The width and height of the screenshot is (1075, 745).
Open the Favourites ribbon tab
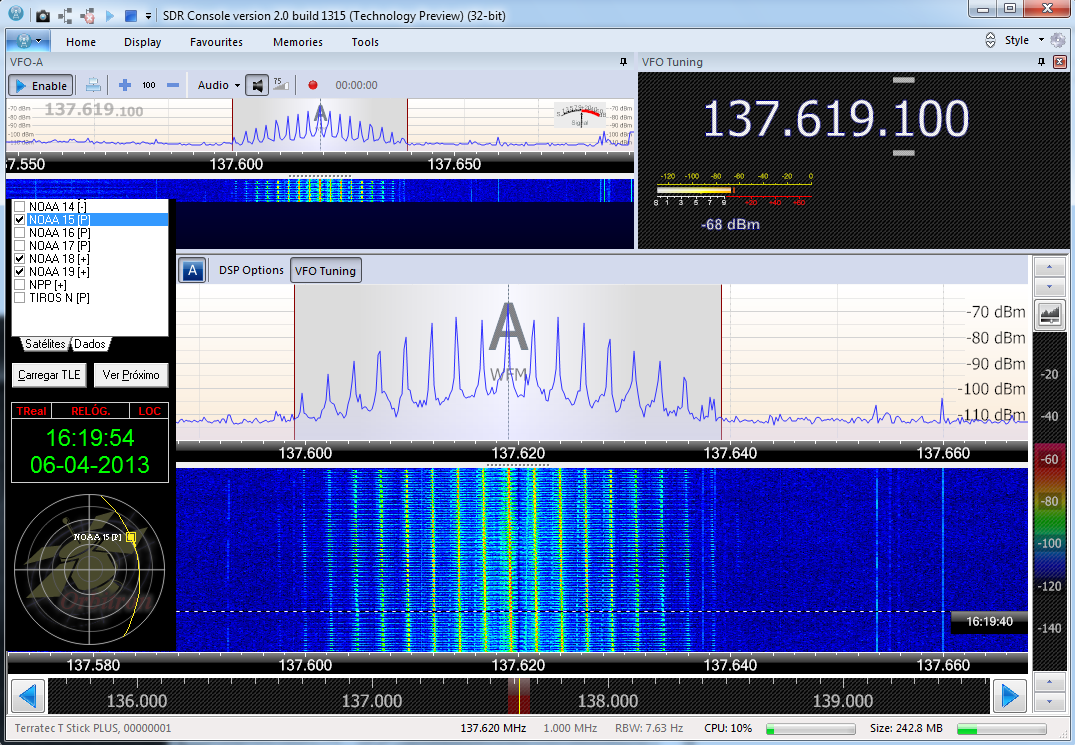click(x=216, y=42)
